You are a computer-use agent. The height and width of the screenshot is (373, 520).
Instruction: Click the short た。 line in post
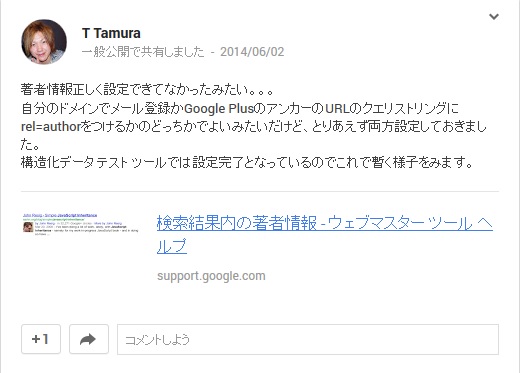coord(30,145)
